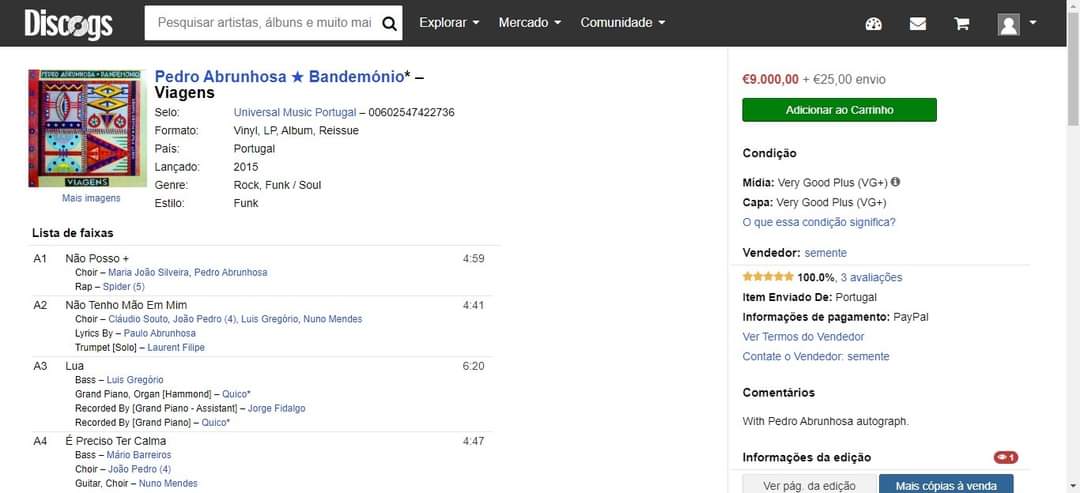Open Pedro Abrunhosa choir credit link
This screenshot has height=493, width=1080.
tap(231, 273)
